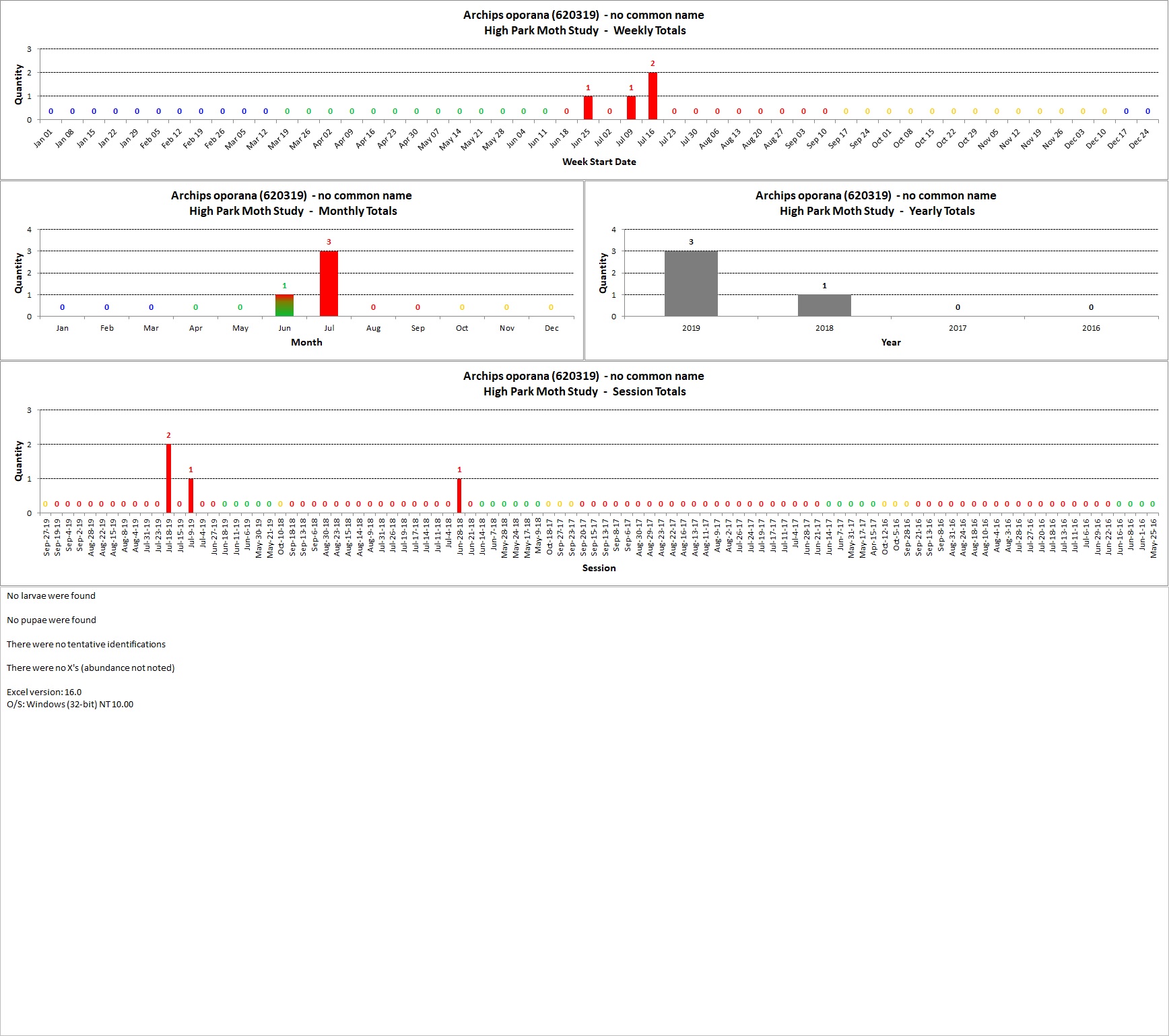Click the 2018 gray yearly bar
Image resolution: width=1169 pixels, height=1036 pixels.
point(824,305)
